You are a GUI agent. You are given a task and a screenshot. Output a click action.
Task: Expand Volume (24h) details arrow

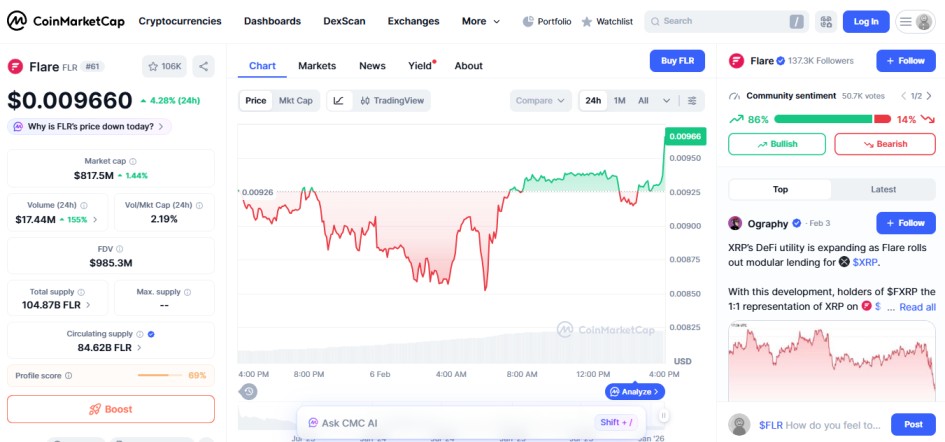(95, 219)
